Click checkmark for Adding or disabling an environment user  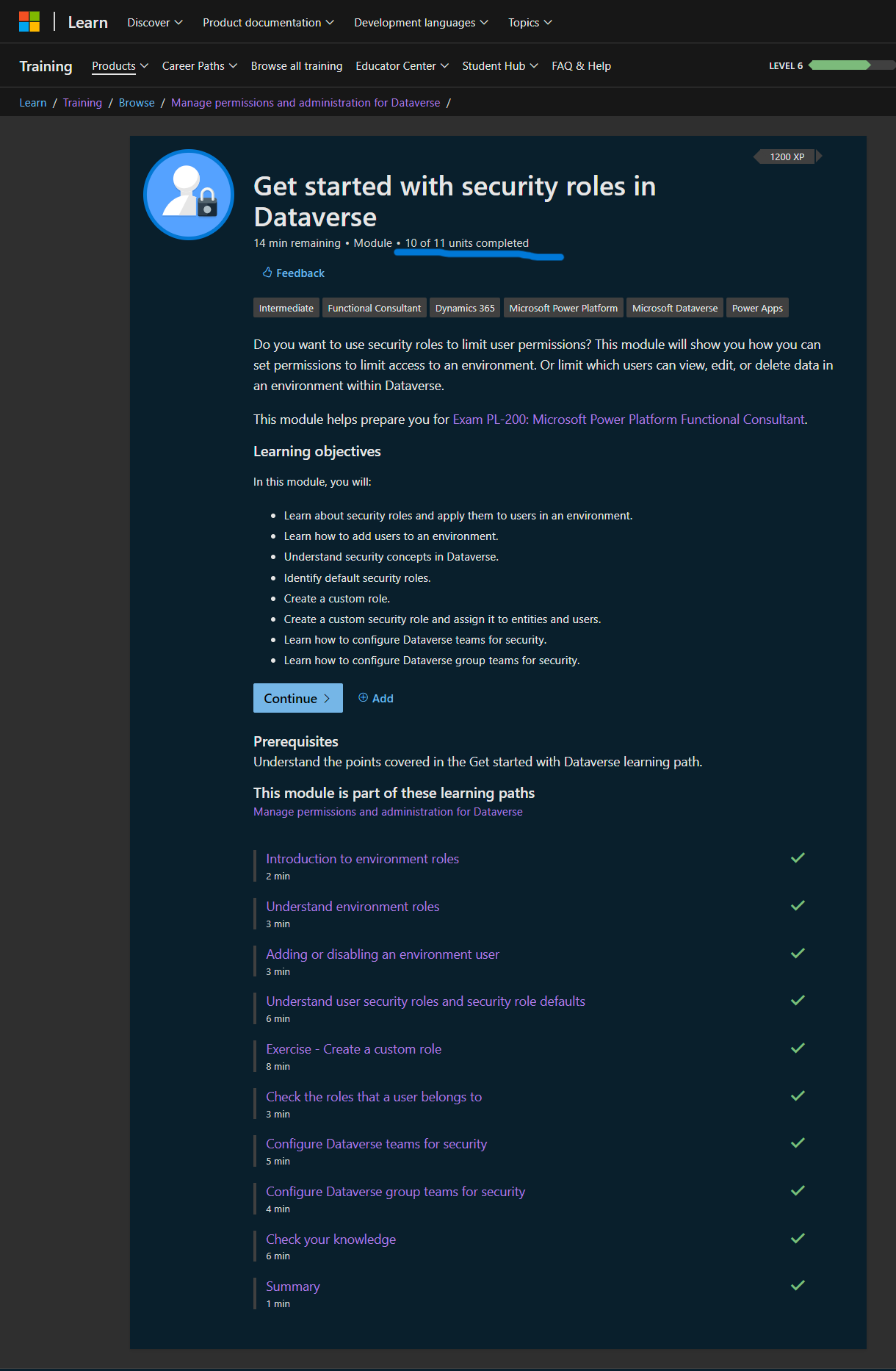[x=798, y=953]
